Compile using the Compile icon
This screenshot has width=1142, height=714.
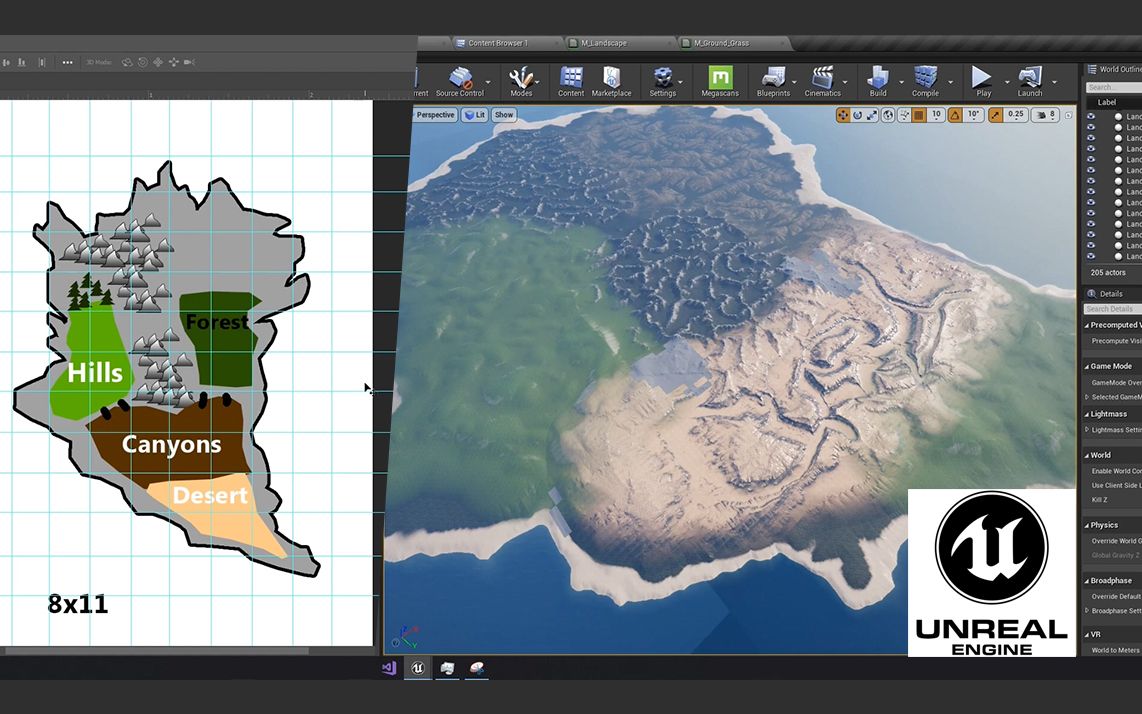[925, 81]
